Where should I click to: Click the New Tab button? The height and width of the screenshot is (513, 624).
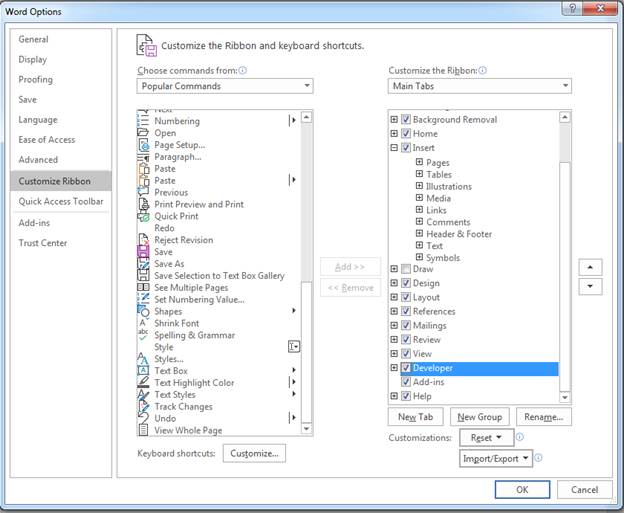(x=415, y=417)
